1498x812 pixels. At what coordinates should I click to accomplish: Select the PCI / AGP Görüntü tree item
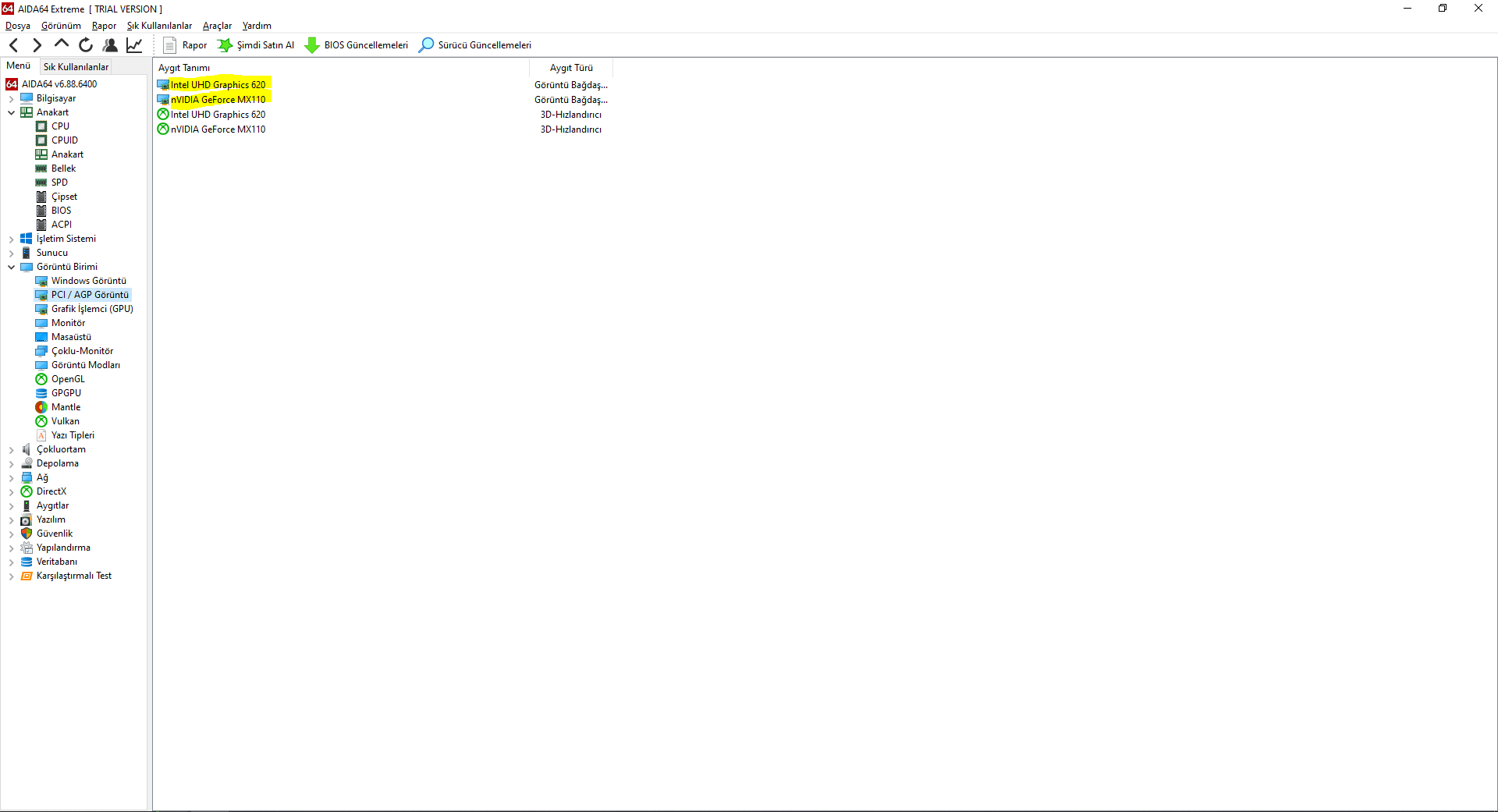(x=83, y=295)
